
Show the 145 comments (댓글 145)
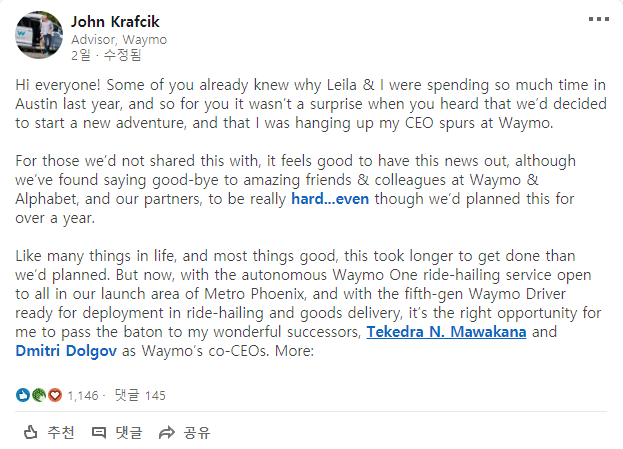click(140, 396)
